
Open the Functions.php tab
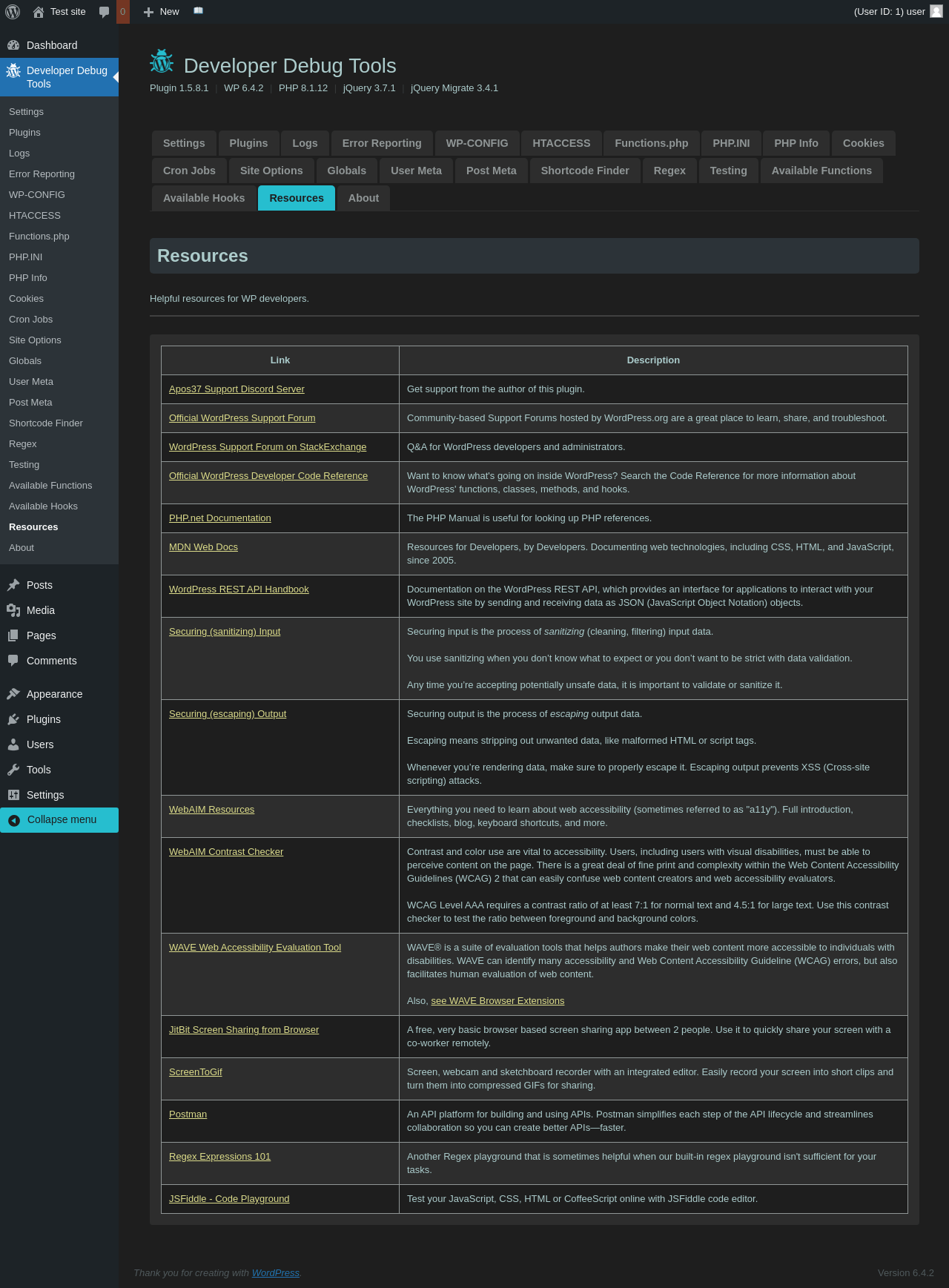pyautogui.click(x=651, y=143)
